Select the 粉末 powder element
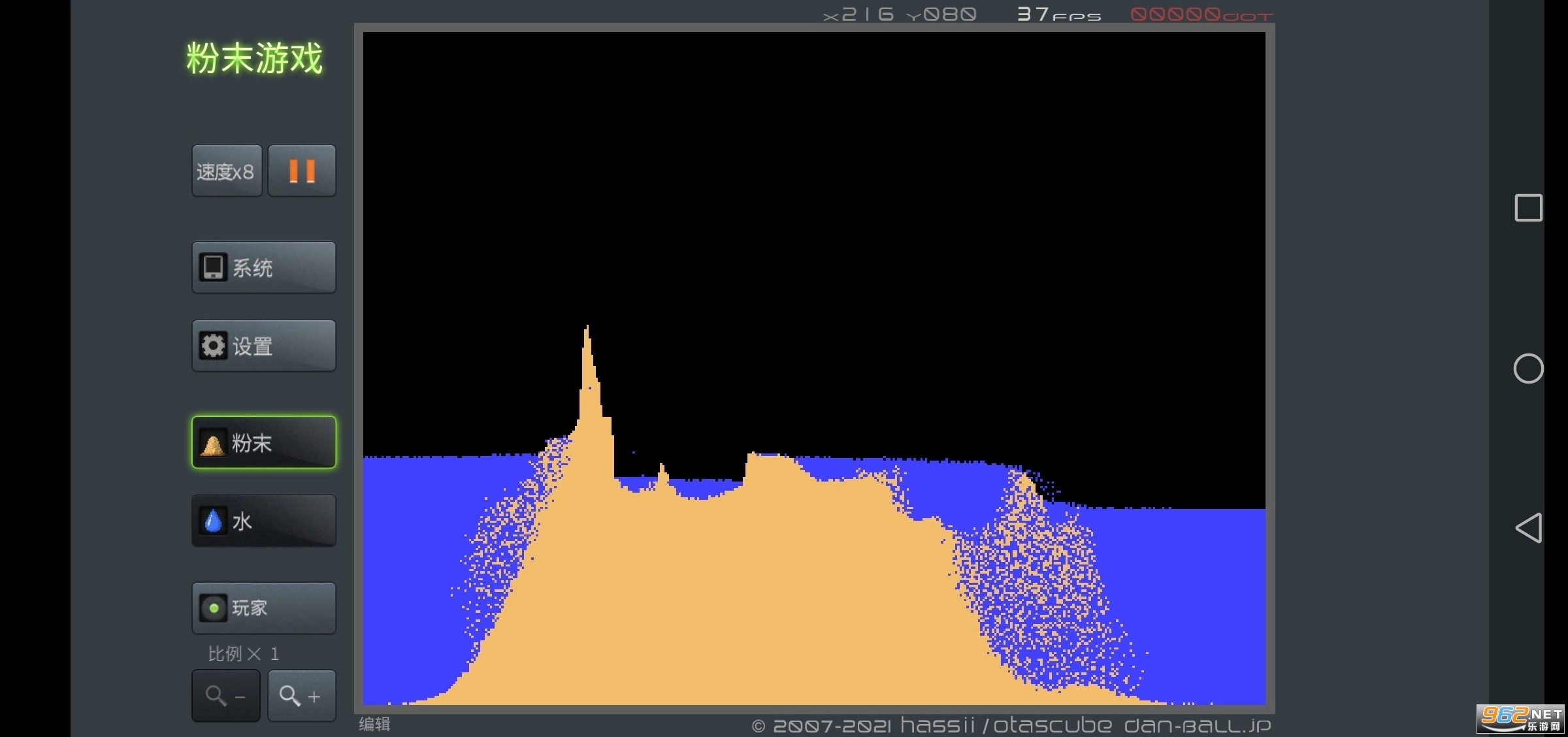Screen dimensions: 1568x737 [263, 442]
